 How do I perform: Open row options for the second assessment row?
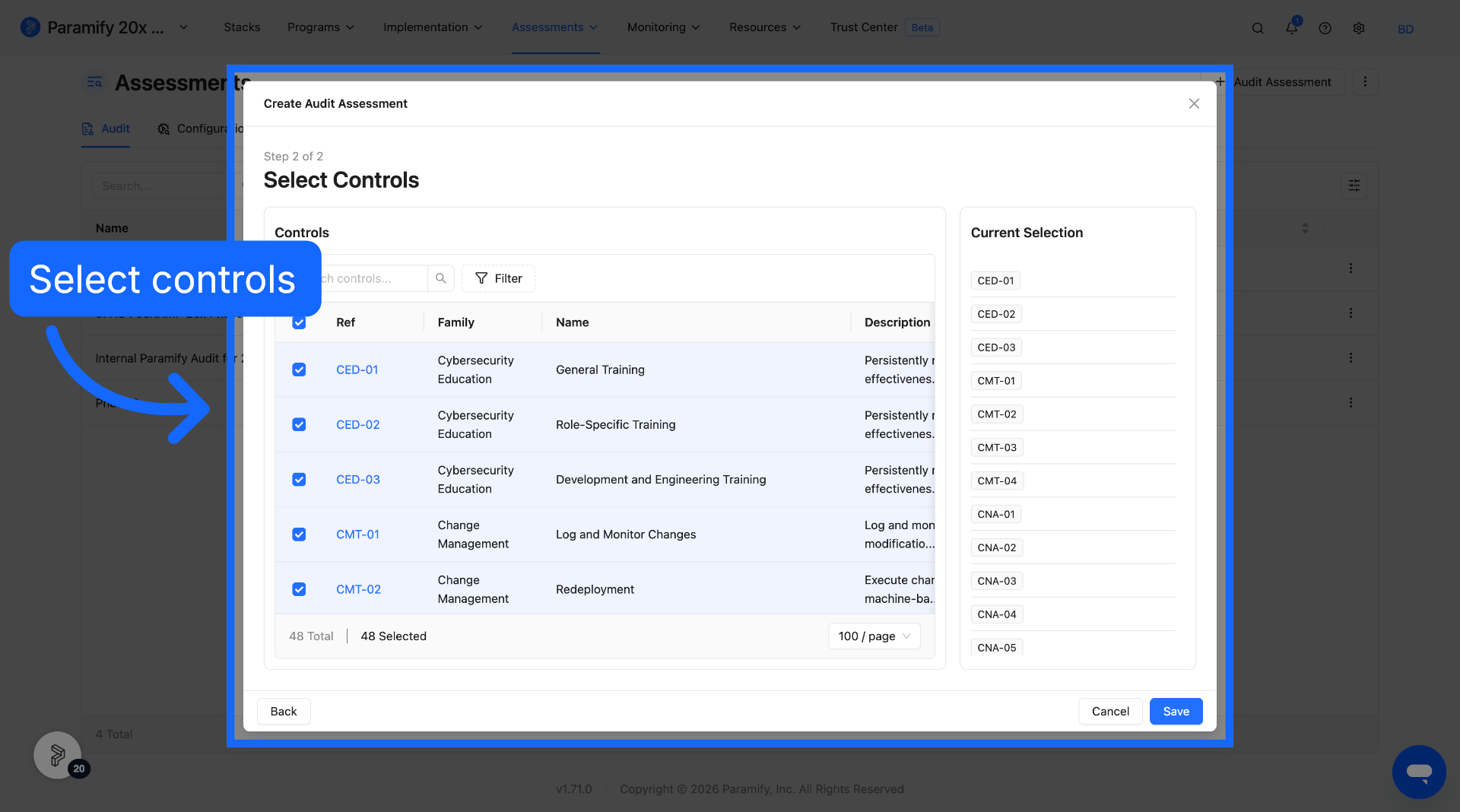(x=1350, y=313)
